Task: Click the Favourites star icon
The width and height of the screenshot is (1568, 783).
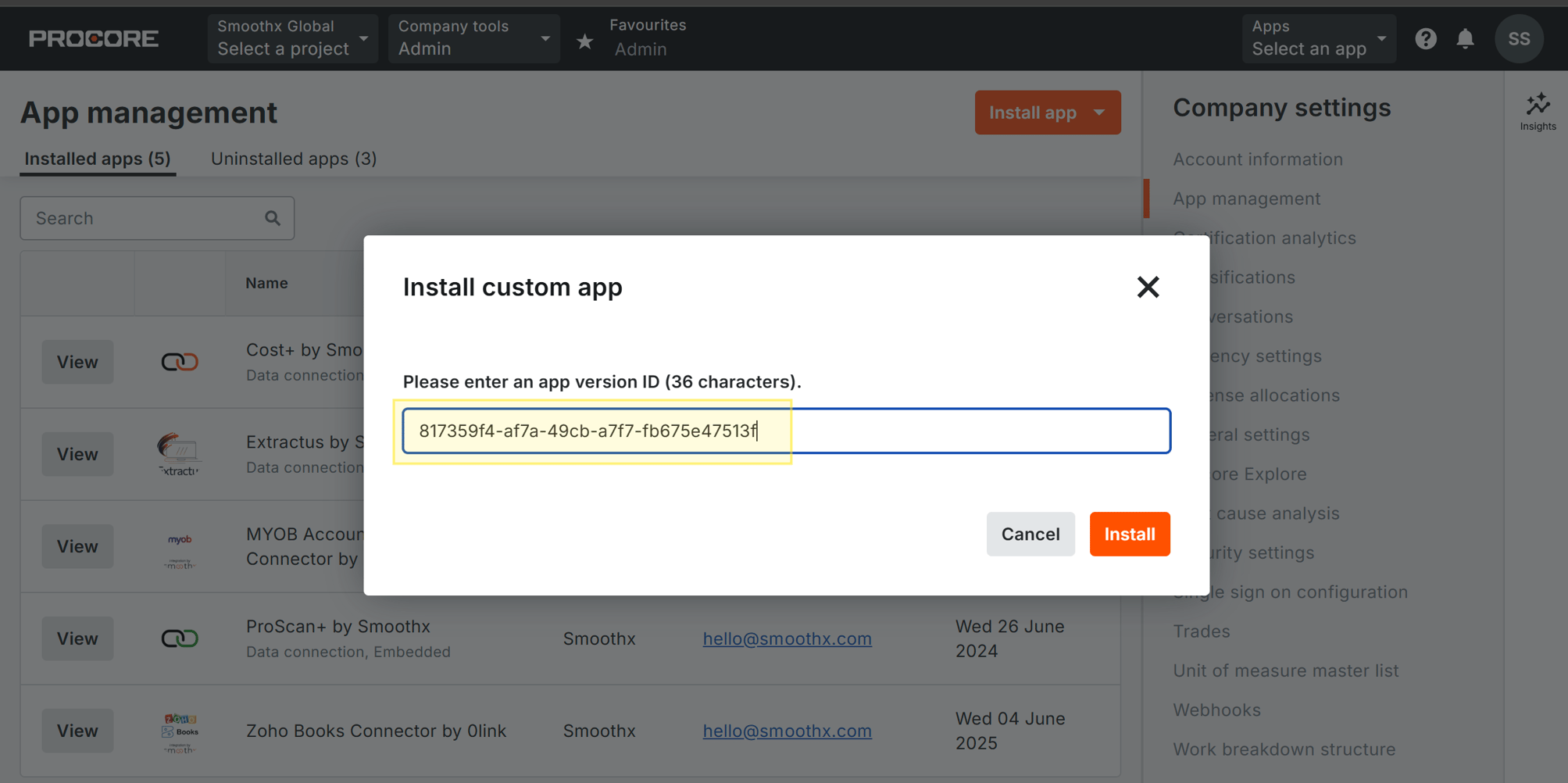Action: 584,41
